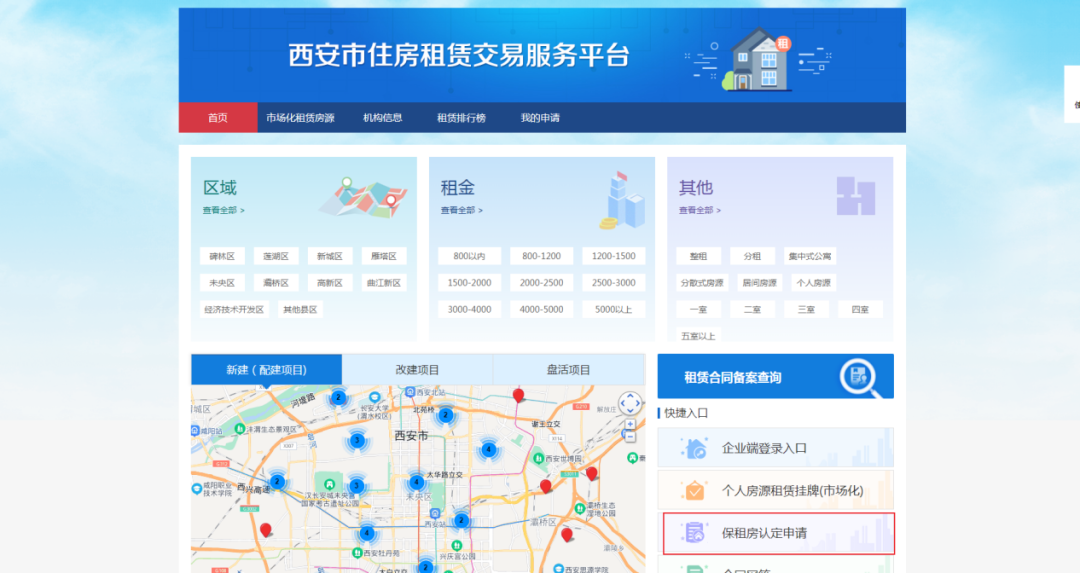The width and height of the screenshot is (1080, 573).
Task: Expand 查看全部 under 租金
Action: pos(461,211)
